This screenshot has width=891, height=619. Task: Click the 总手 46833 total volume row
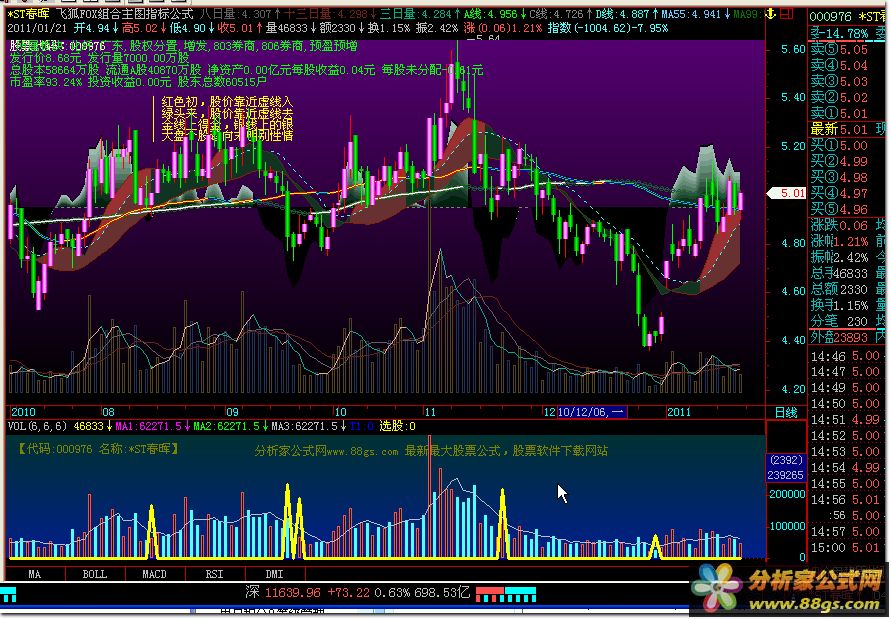tap(848, 273)
